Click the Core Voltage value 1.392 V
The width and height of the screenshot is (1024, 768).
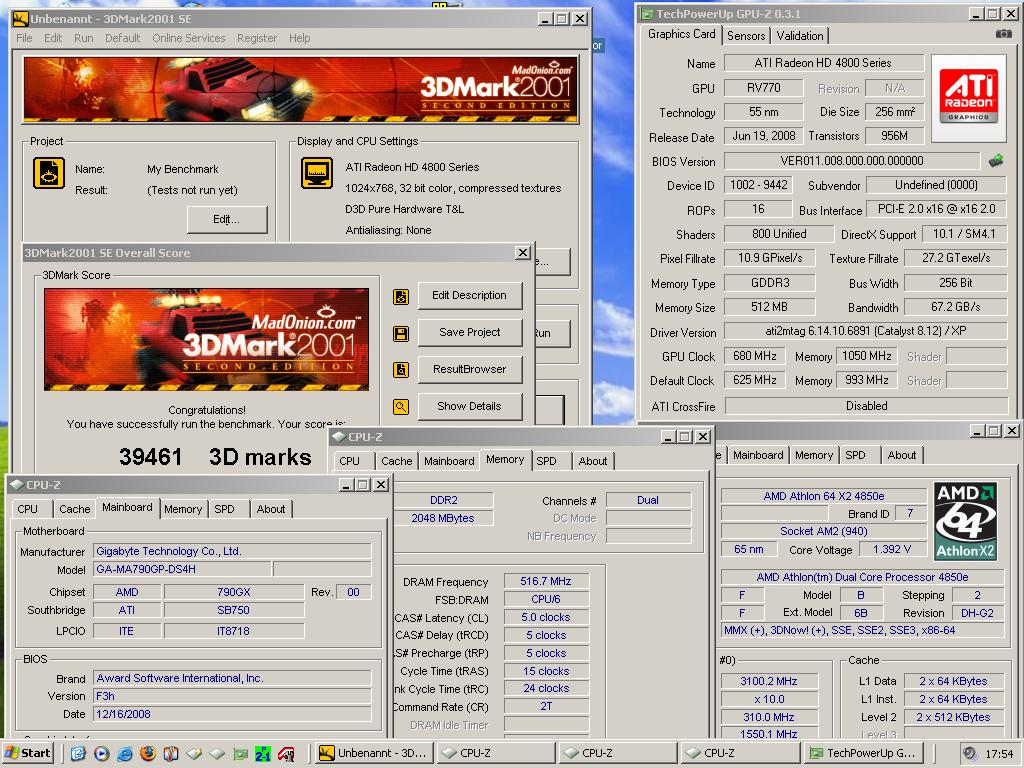[891, 549]
